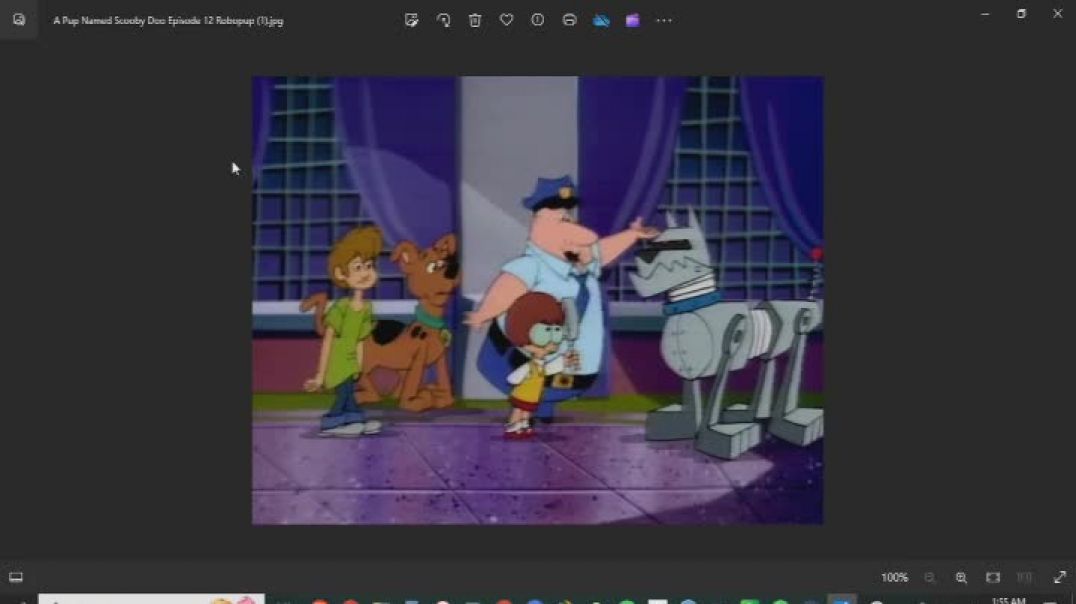Zoom out with the minus magnifier

click(x=929, y=578)
